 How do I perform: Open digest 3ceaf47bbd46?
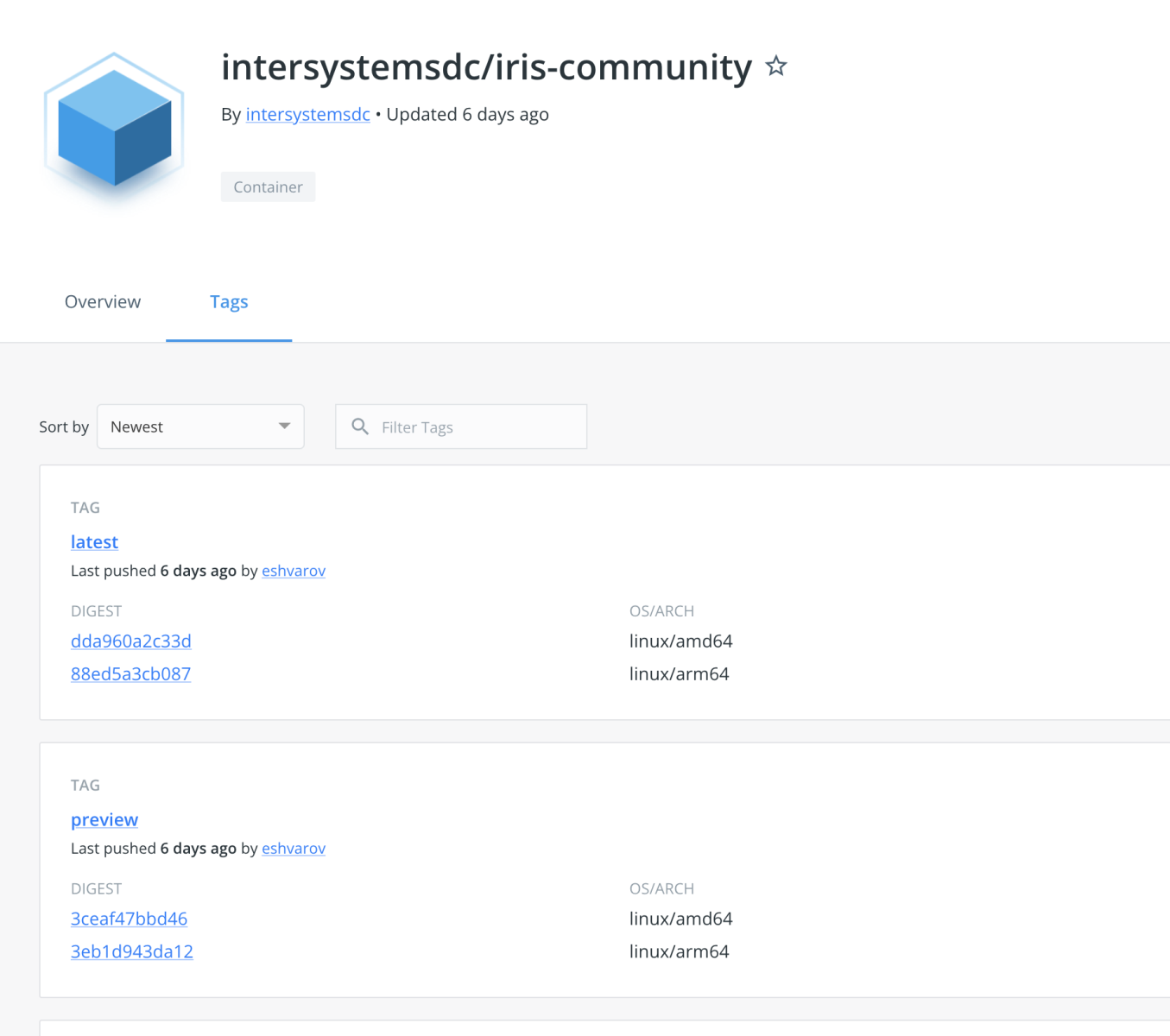pyautogui.click(x=129, y=919)
